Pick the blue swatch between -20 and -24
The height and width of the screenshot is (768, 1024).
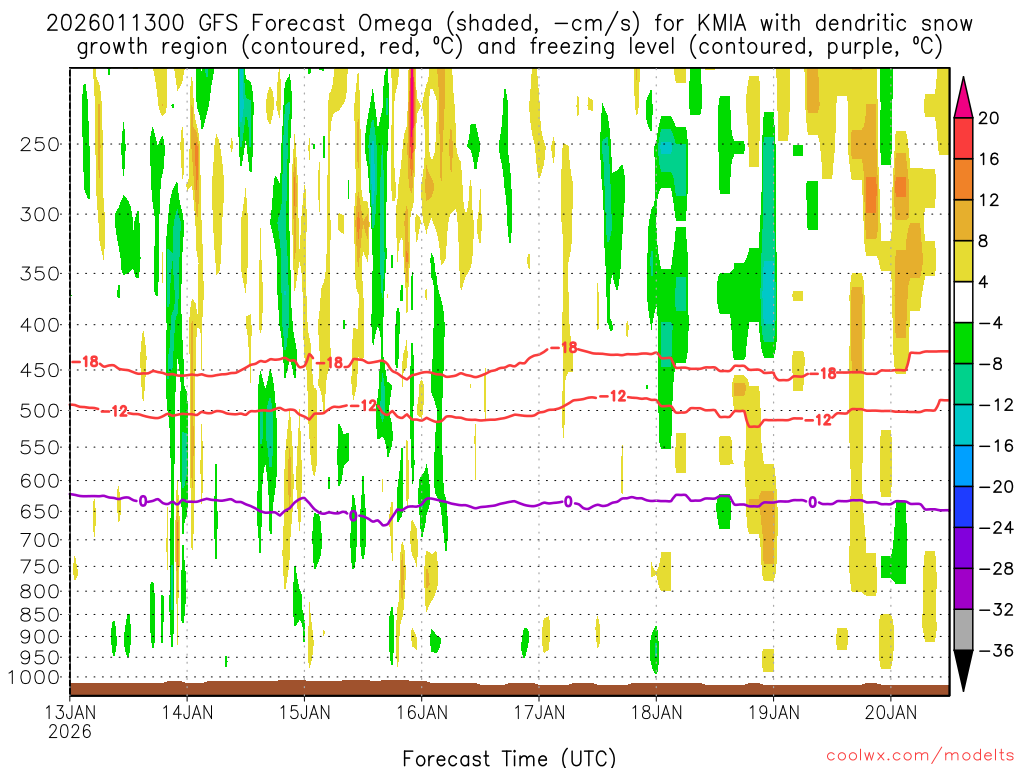click(965, 507)
